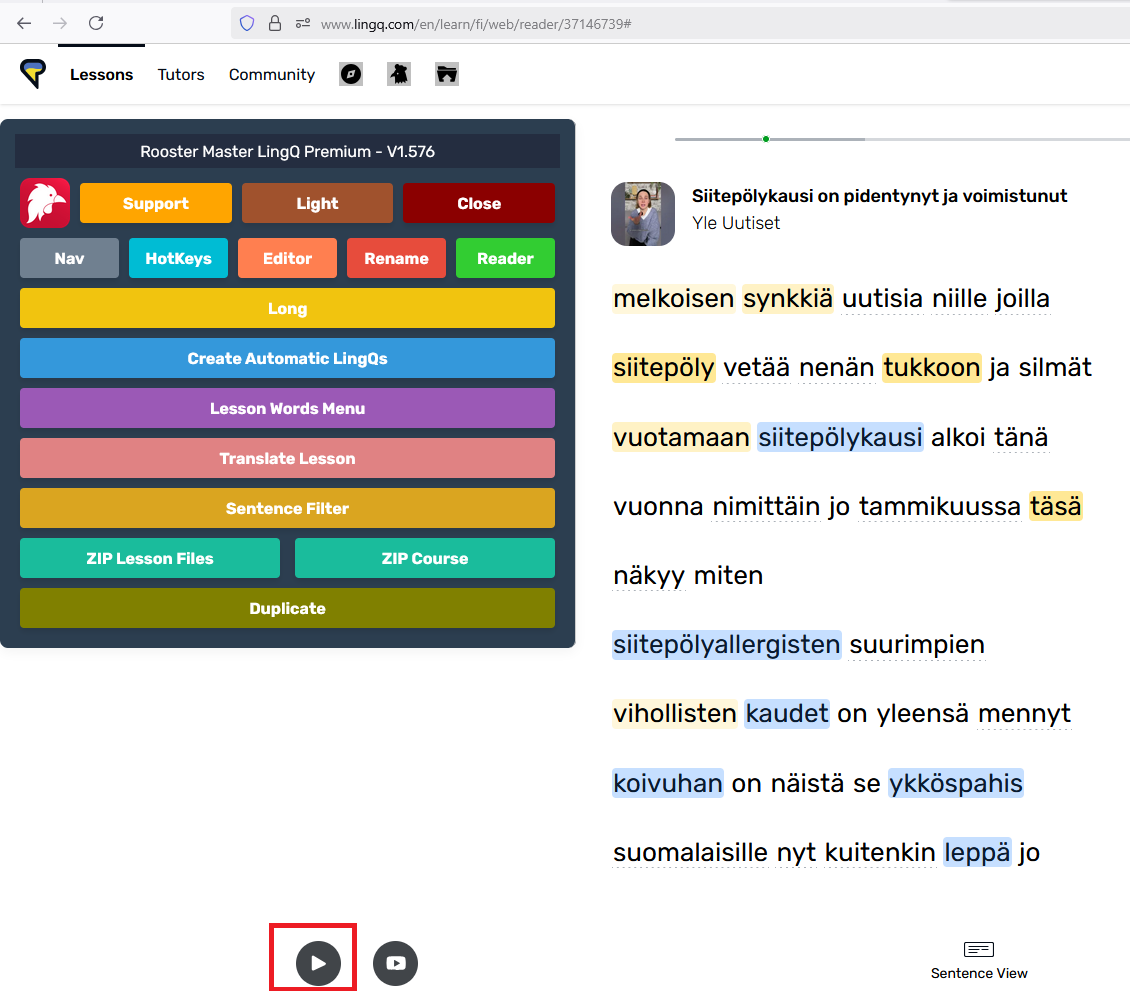The width and height of the screenshot is (1130, 991).
Task: Open the Lesson Words Menu
Action: (x=288, y=408)
